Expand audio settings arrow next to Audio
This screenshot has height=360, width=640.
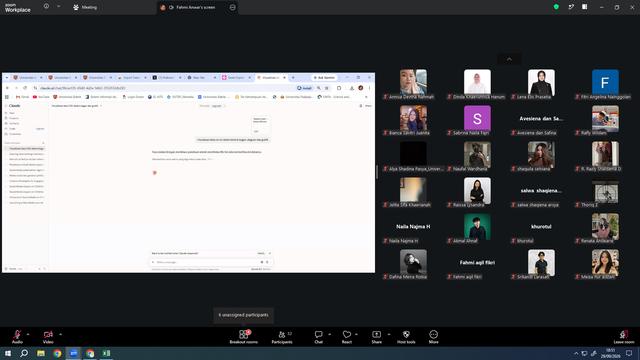pos(28,334)
